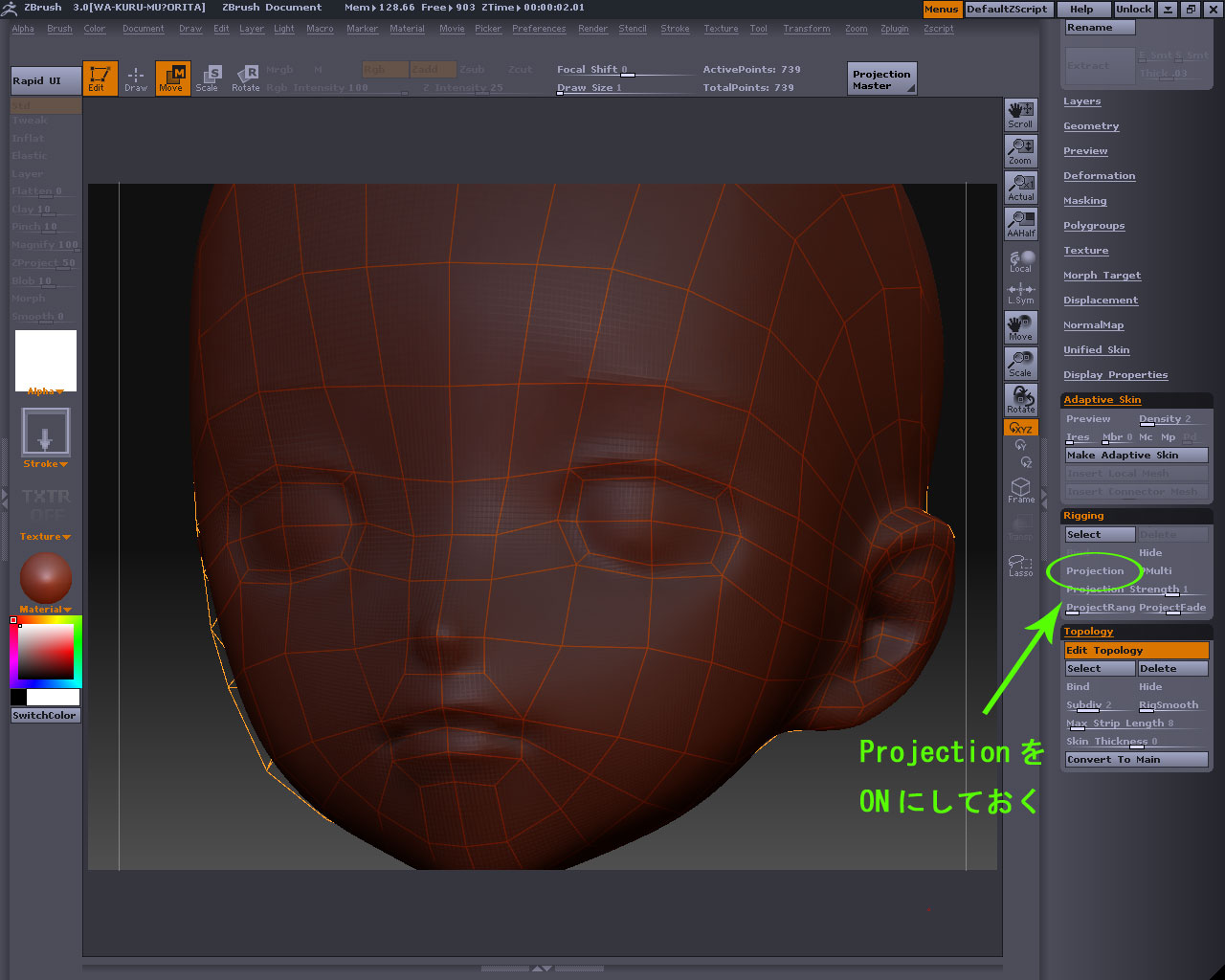Expand the Geometry subpalette

(x=1091, y=126)
